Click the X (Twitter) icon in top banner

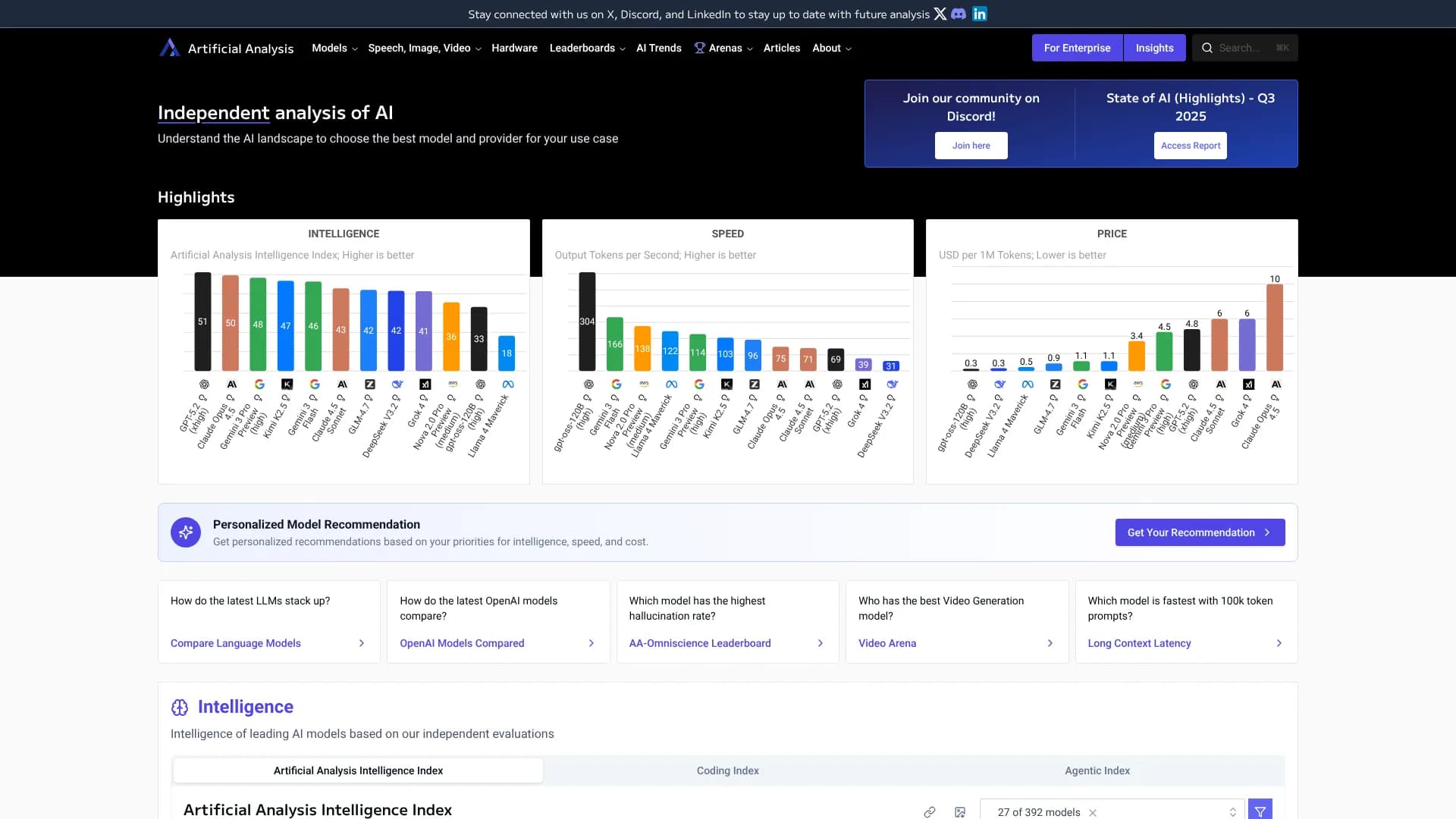pyautogui.click(x=940, y=14)
